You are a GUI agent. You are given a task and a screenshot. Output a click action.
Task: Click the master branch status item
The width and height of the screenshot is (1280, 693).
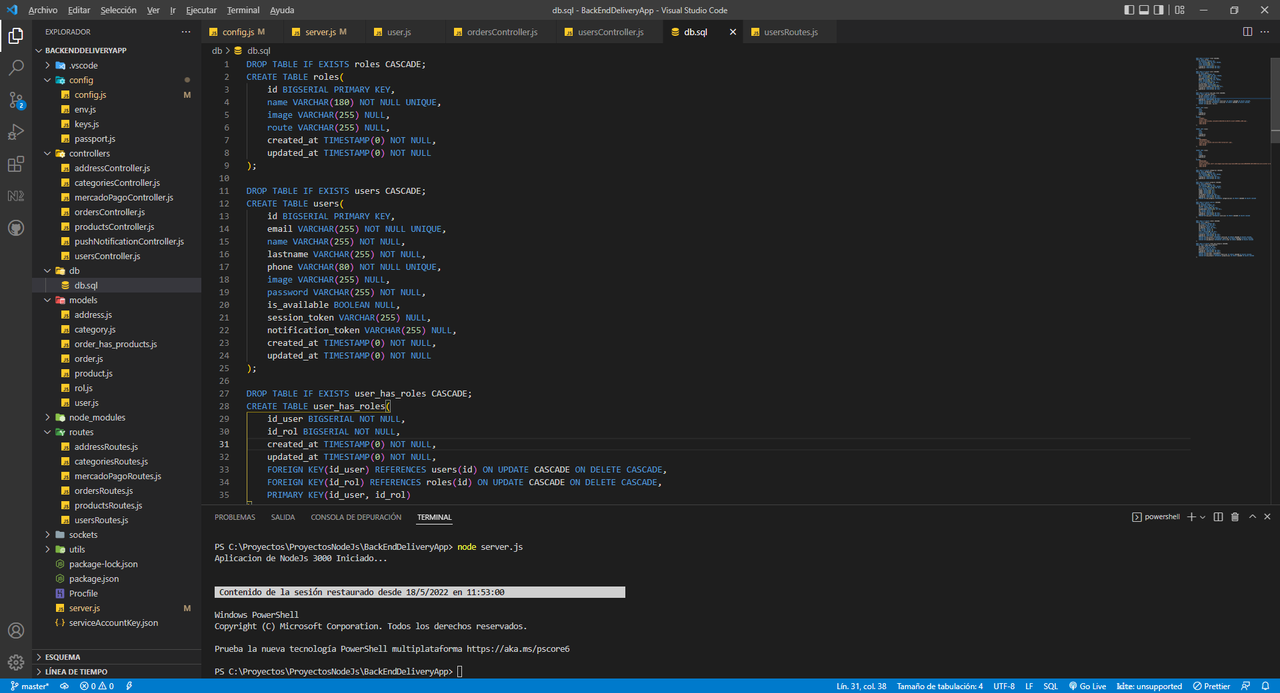pyautogui.click(x=29, y=686)
